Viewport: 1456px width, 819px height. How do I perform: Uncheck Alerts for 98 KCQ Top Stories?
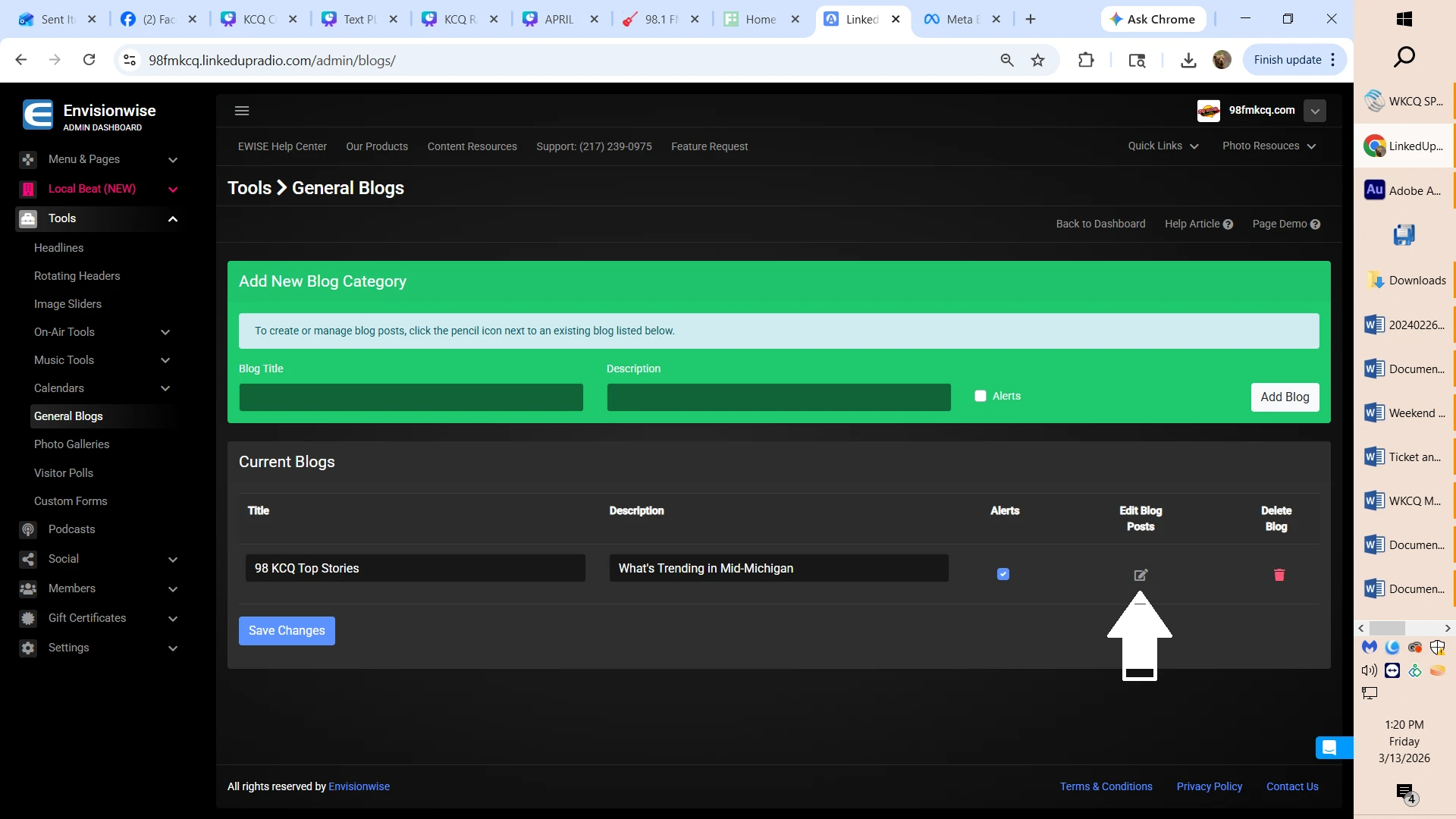point(1003,574)
